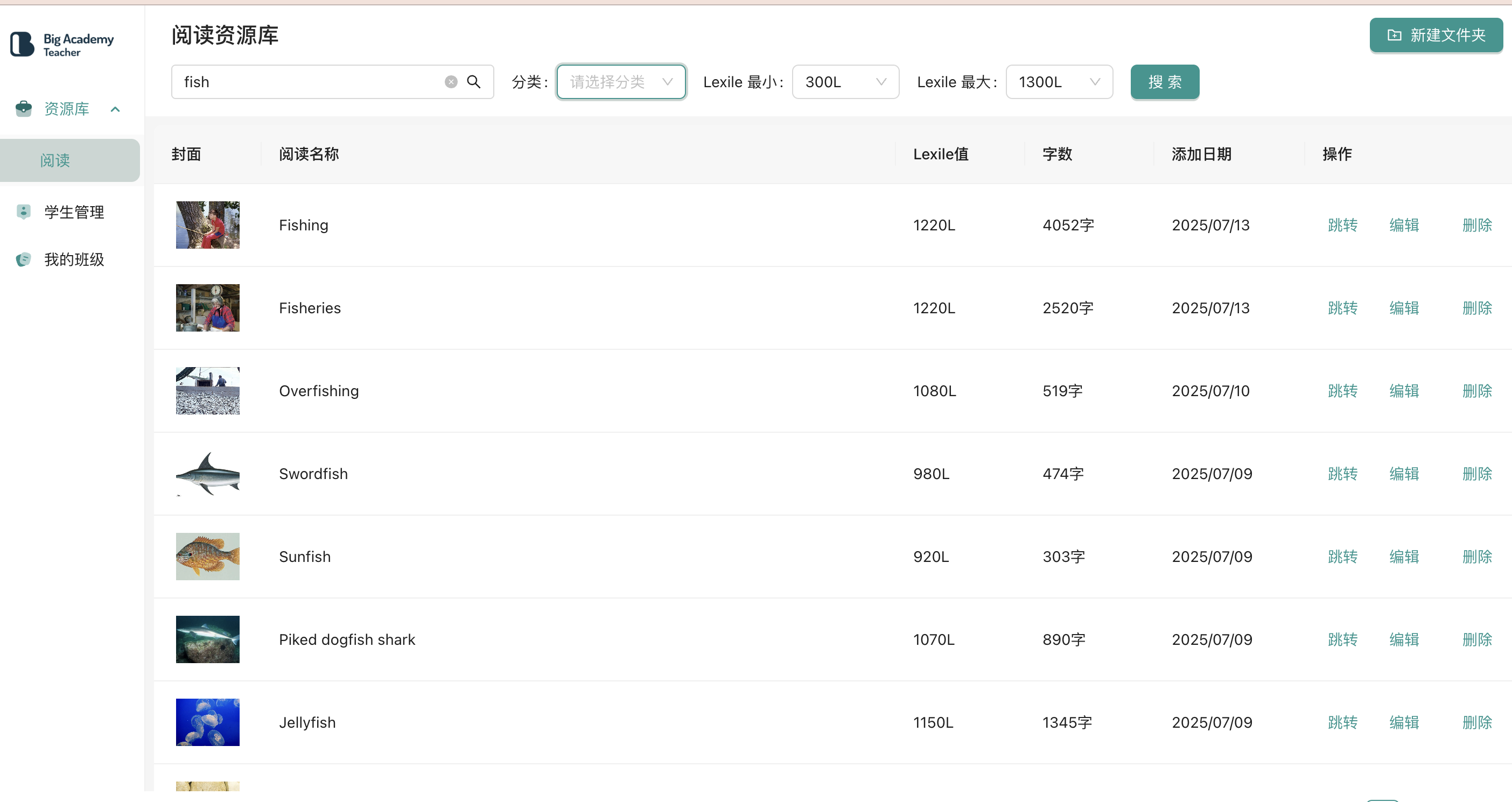
Task: Click 删除 for the Jellyfish row
Action: [x=1477, y=722]
